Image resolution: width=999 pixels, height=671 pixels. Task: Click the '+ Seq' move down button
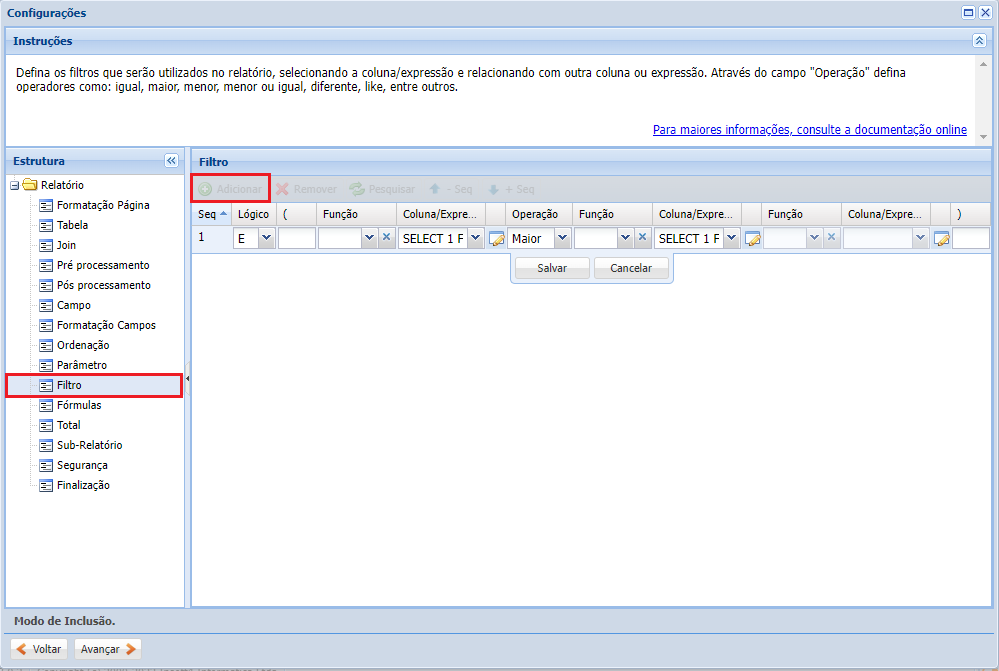[510, 189]
